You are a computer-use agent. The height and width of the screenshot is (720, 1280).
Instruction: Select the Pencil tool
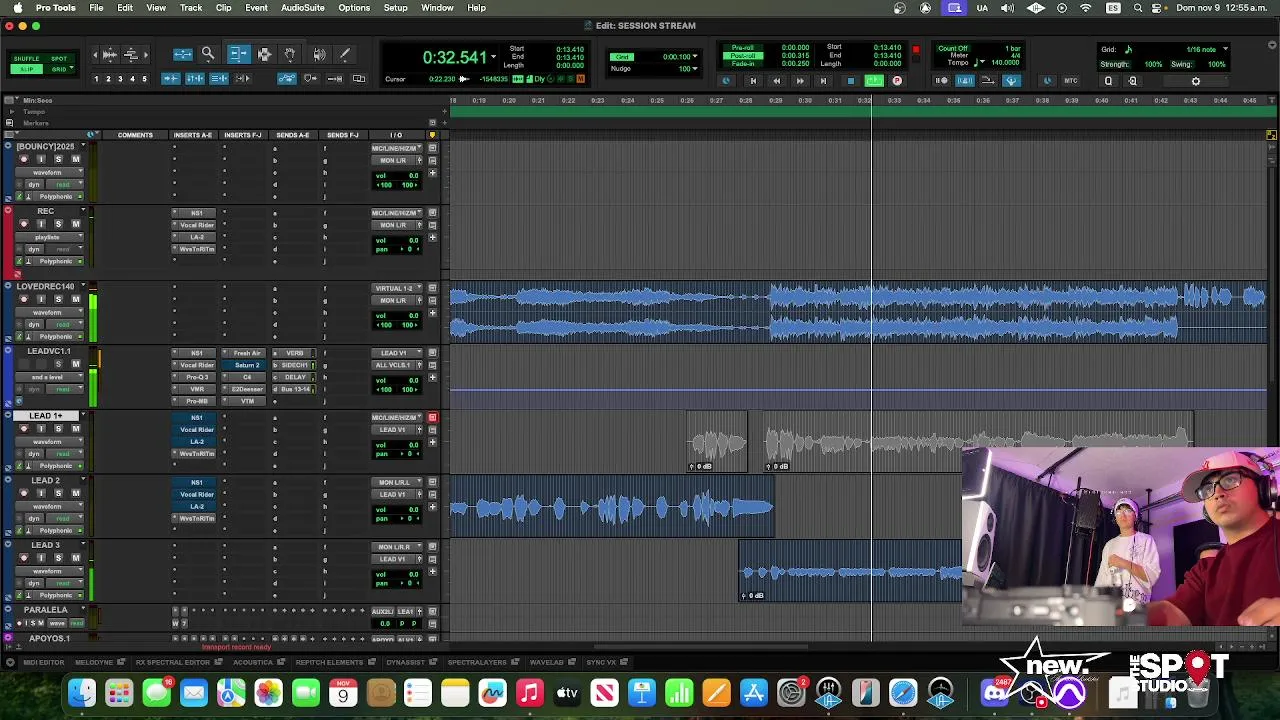pyautogui.click(x=345, y=54)
